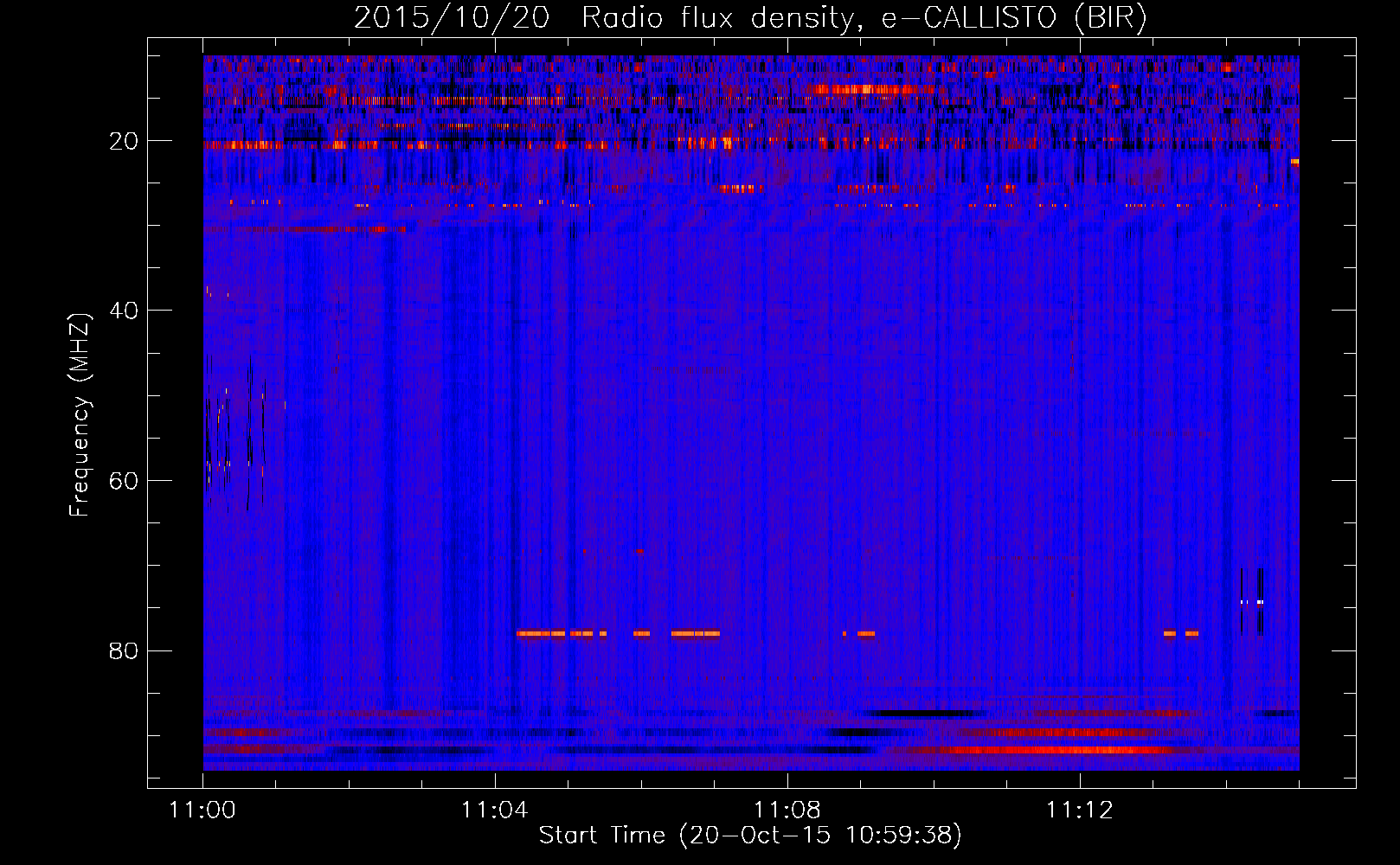1400x865 pixels.
Task: Click the "40" frequency tick label
Action: 125,311
